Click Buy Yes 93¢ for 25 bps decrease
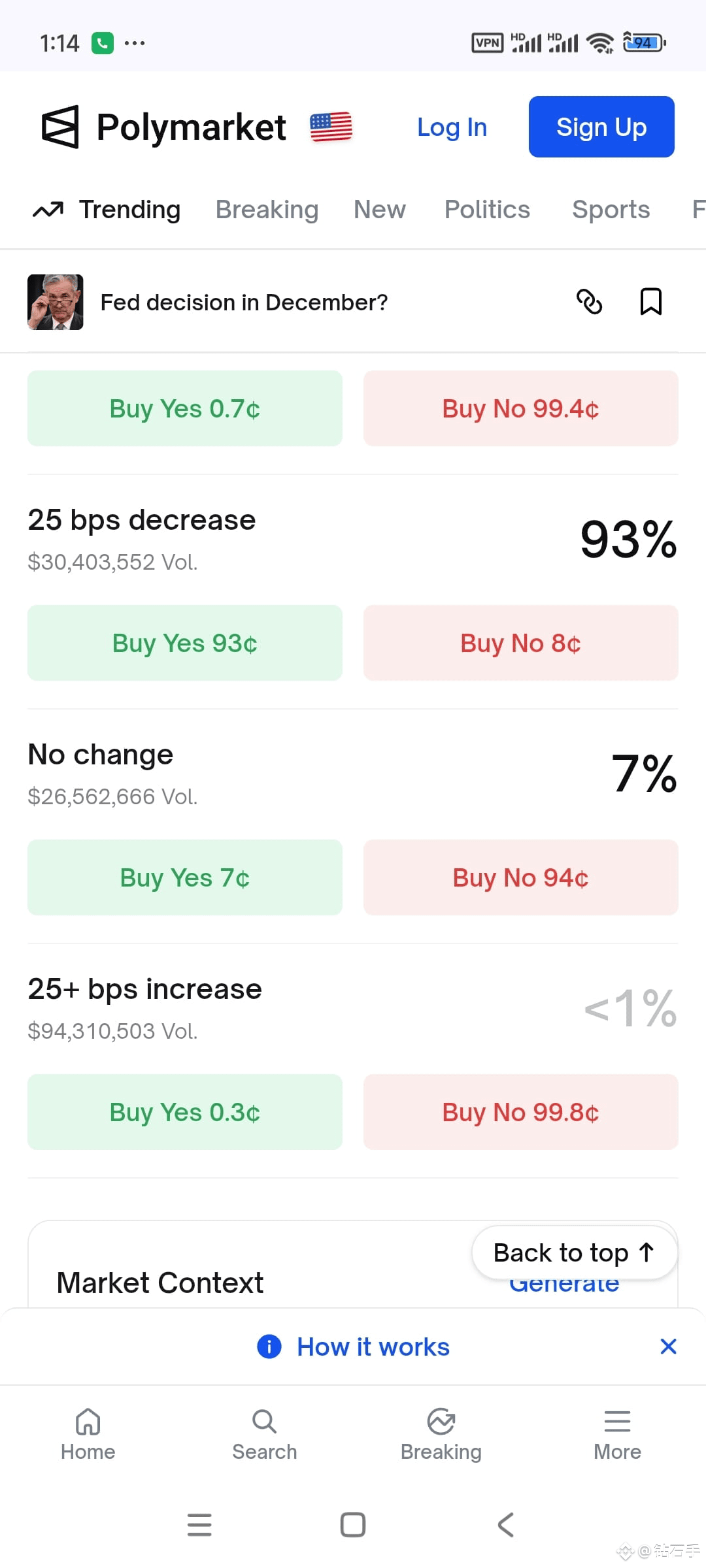 coord(185,643)
